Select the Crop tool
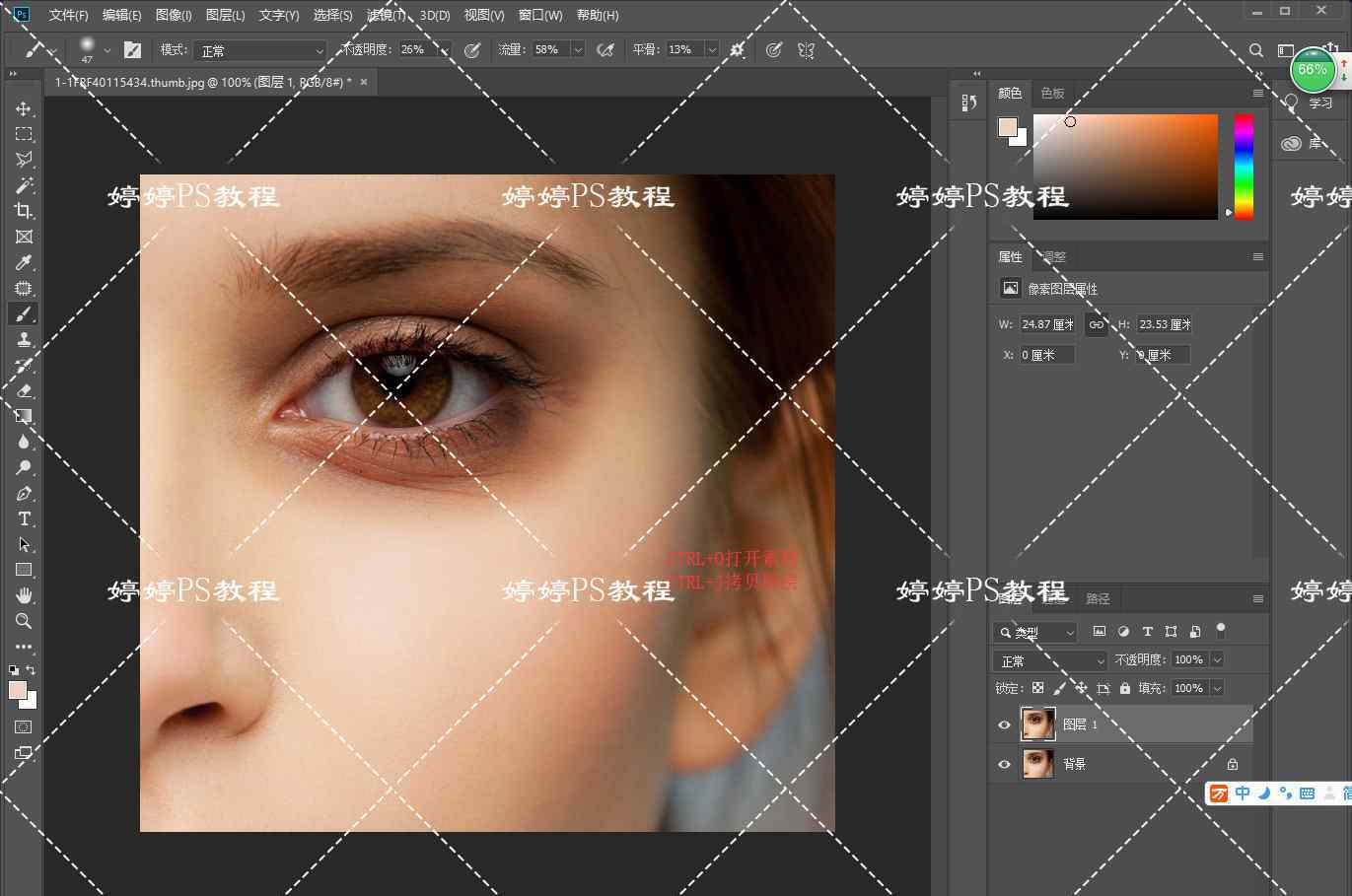The width and height of the screenshot is (1352, 896). pyautogui.click(x=24, y=211)
